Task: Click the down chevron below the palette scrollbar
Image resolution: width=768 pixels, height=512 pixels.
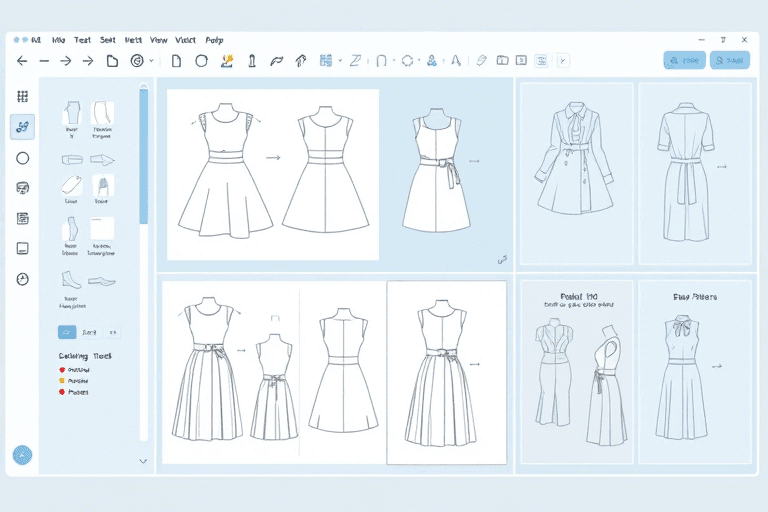Action: [143, 461]
